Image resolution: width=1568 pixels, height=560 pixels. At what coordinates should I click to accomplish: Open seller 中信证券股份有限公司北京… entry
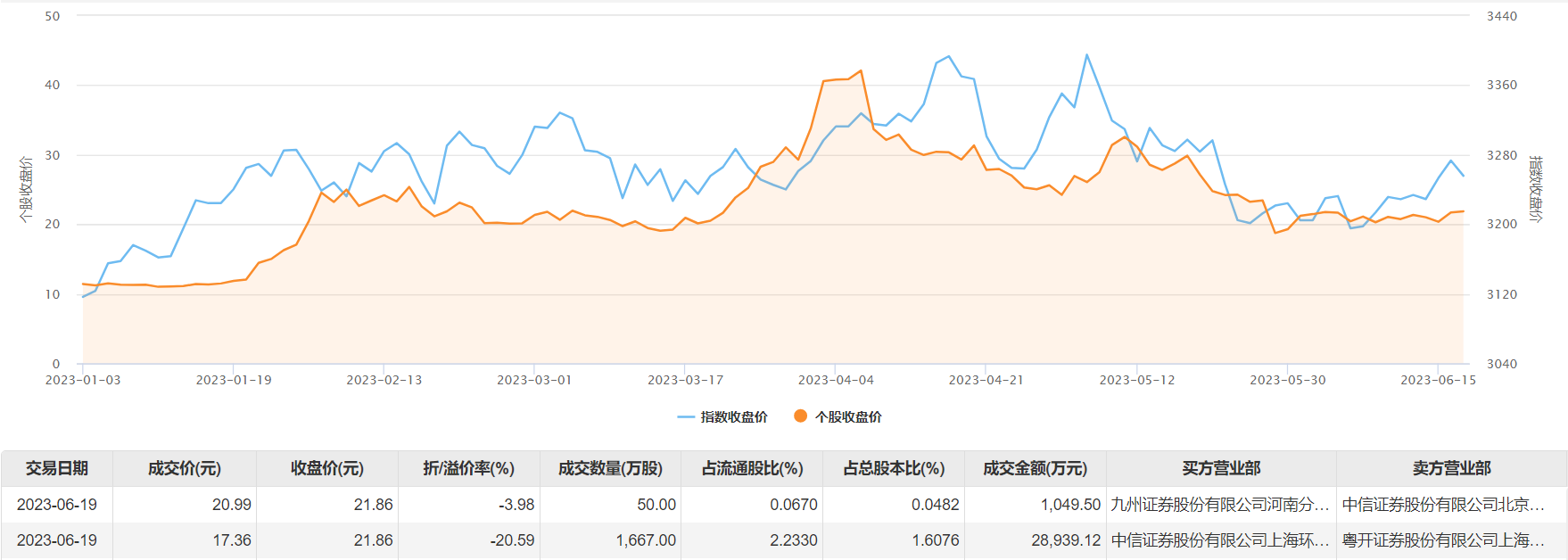(1443, 505)
